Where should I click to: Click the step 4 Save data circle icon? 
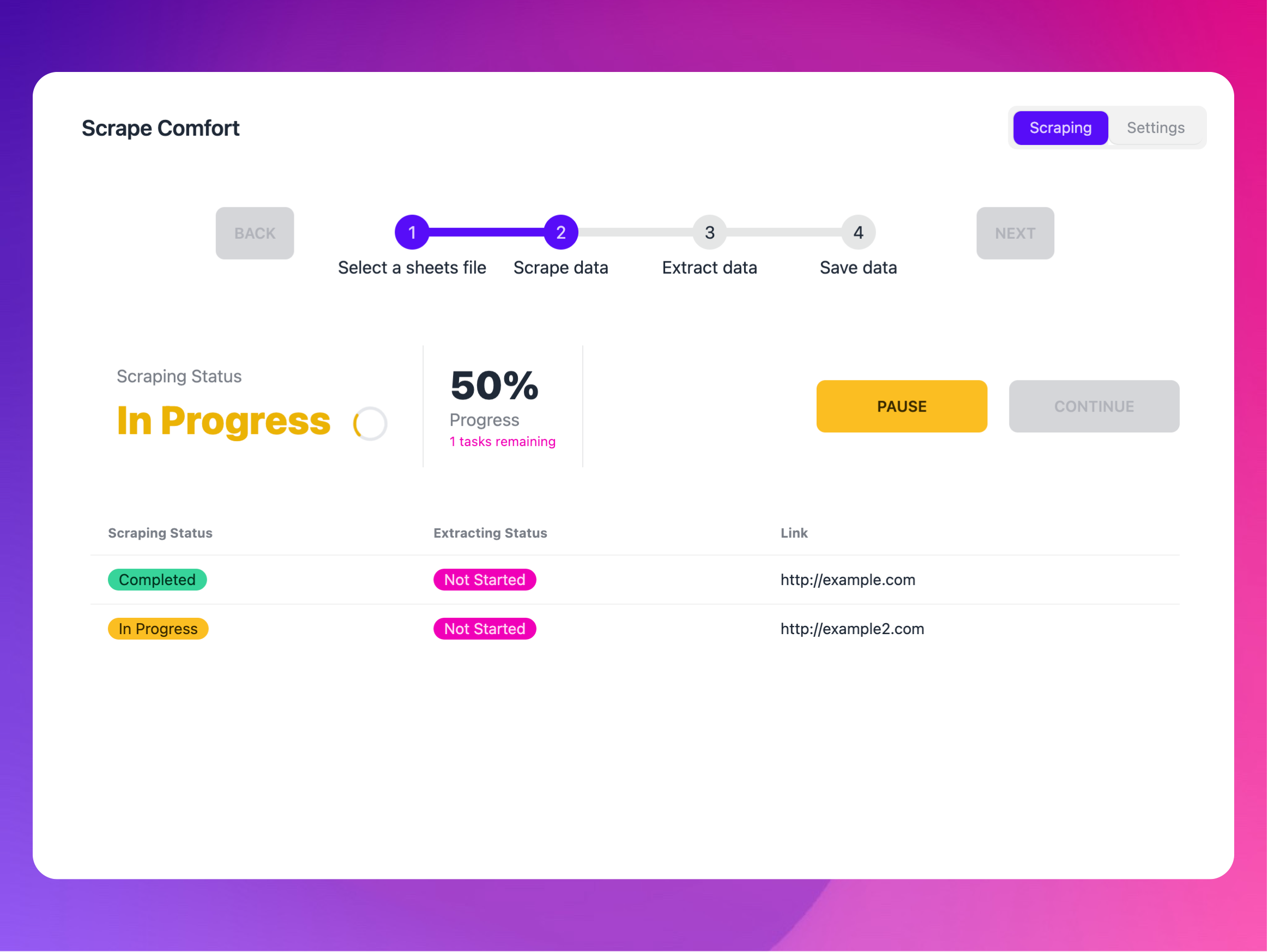858,232
